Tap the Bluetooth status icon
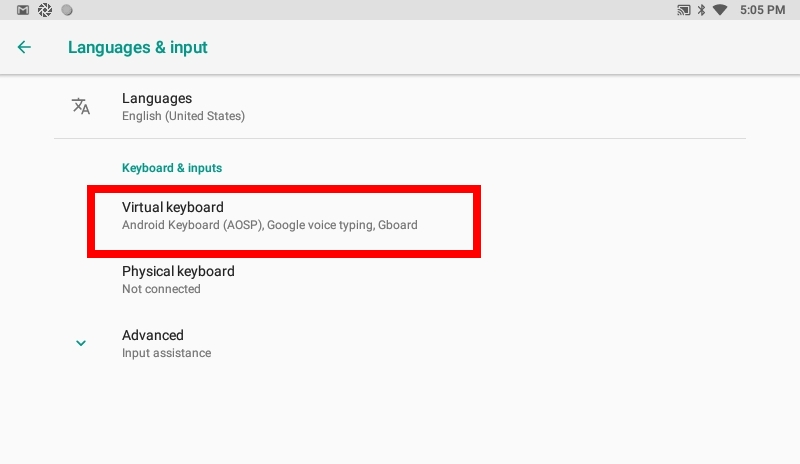Image resolution: width=800 pixels, height=464 pixels. tap(702, 10)
